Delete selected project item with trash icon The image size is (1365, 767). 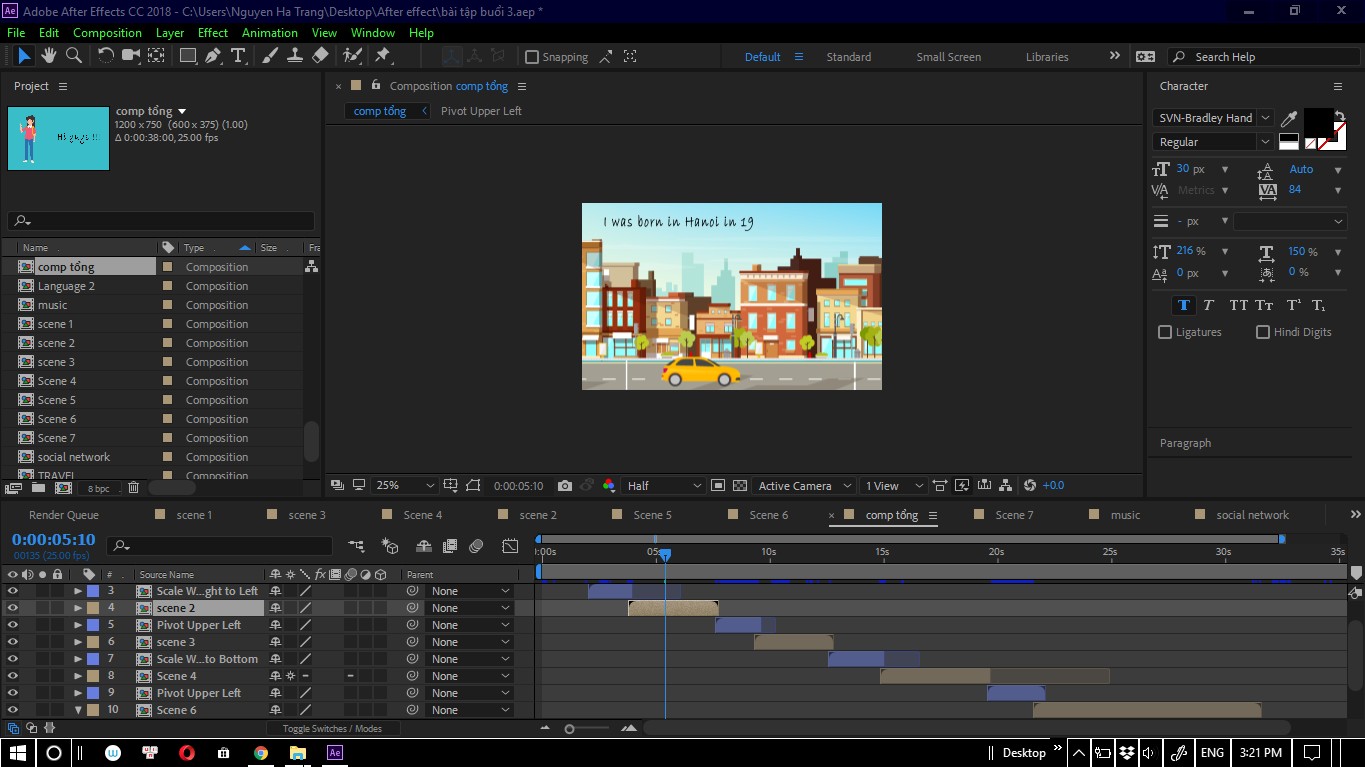(x=133, y=488)
